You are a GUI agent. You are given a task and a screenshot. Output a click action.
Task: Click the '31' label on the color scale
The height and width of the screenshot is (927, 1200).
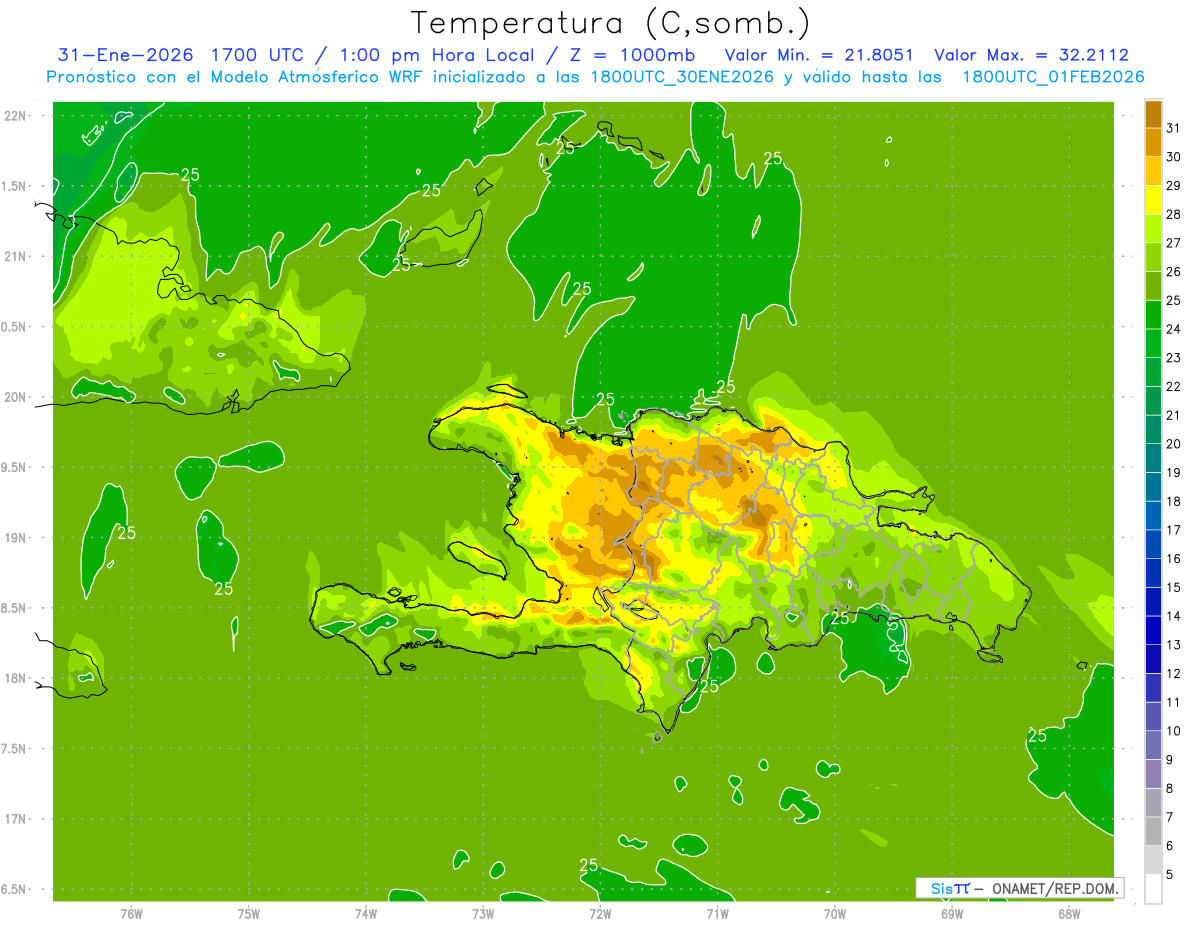tap(1174, 127)
